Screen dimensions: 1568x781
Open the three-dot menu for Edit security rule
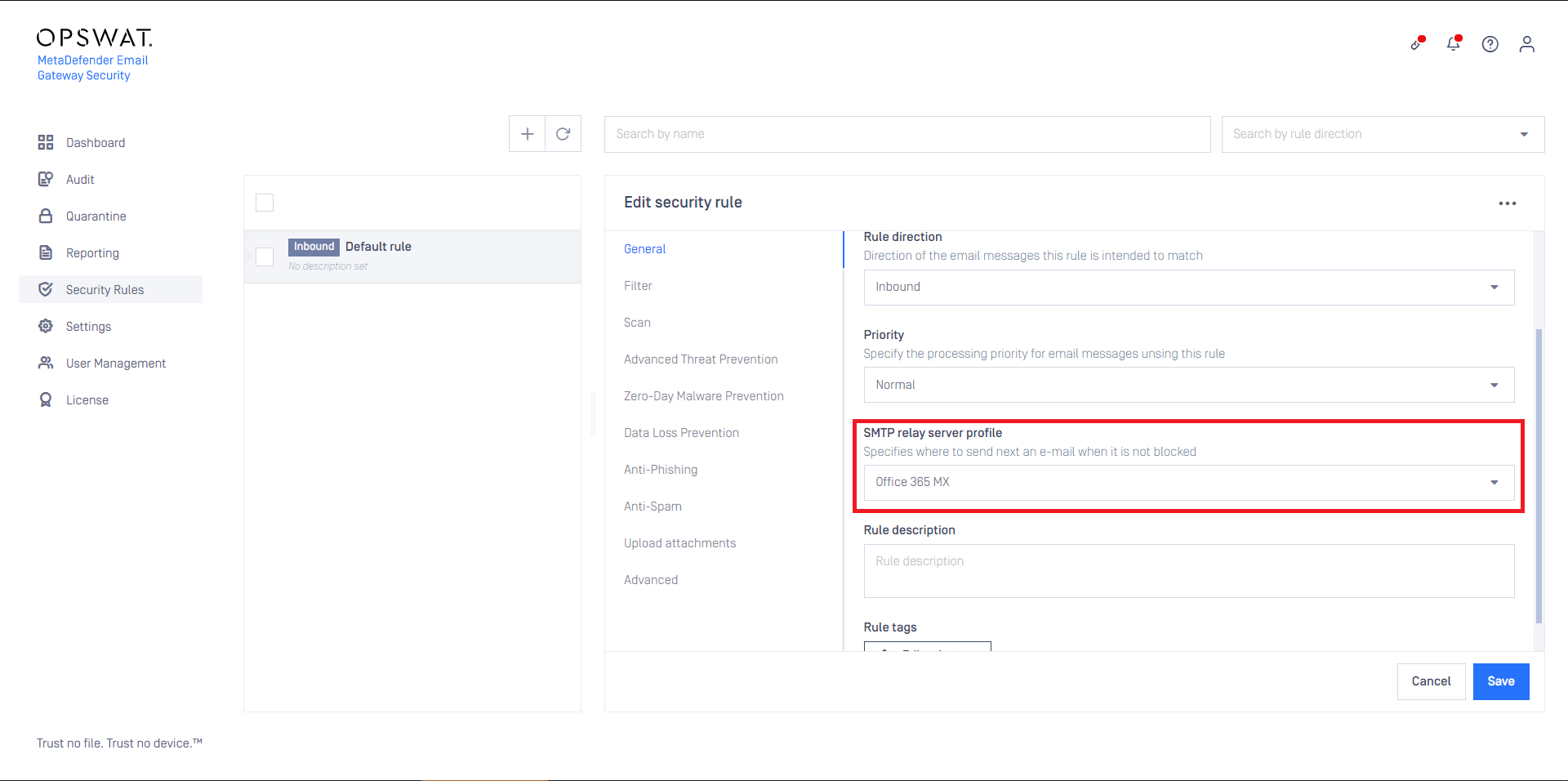pos(1507,203)
